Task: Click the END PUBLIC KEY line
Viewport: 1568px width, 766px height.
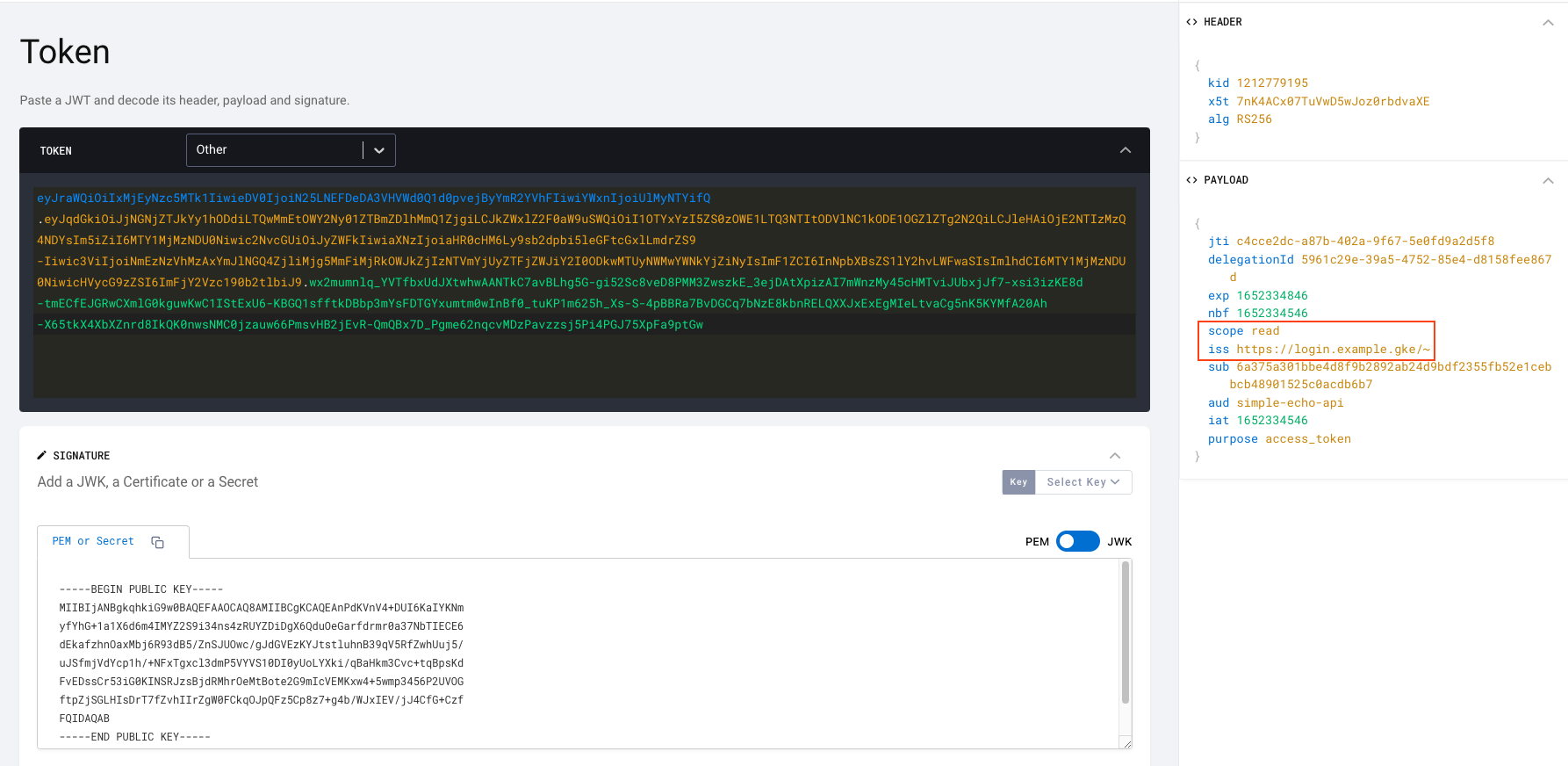Action: point(135,737)
